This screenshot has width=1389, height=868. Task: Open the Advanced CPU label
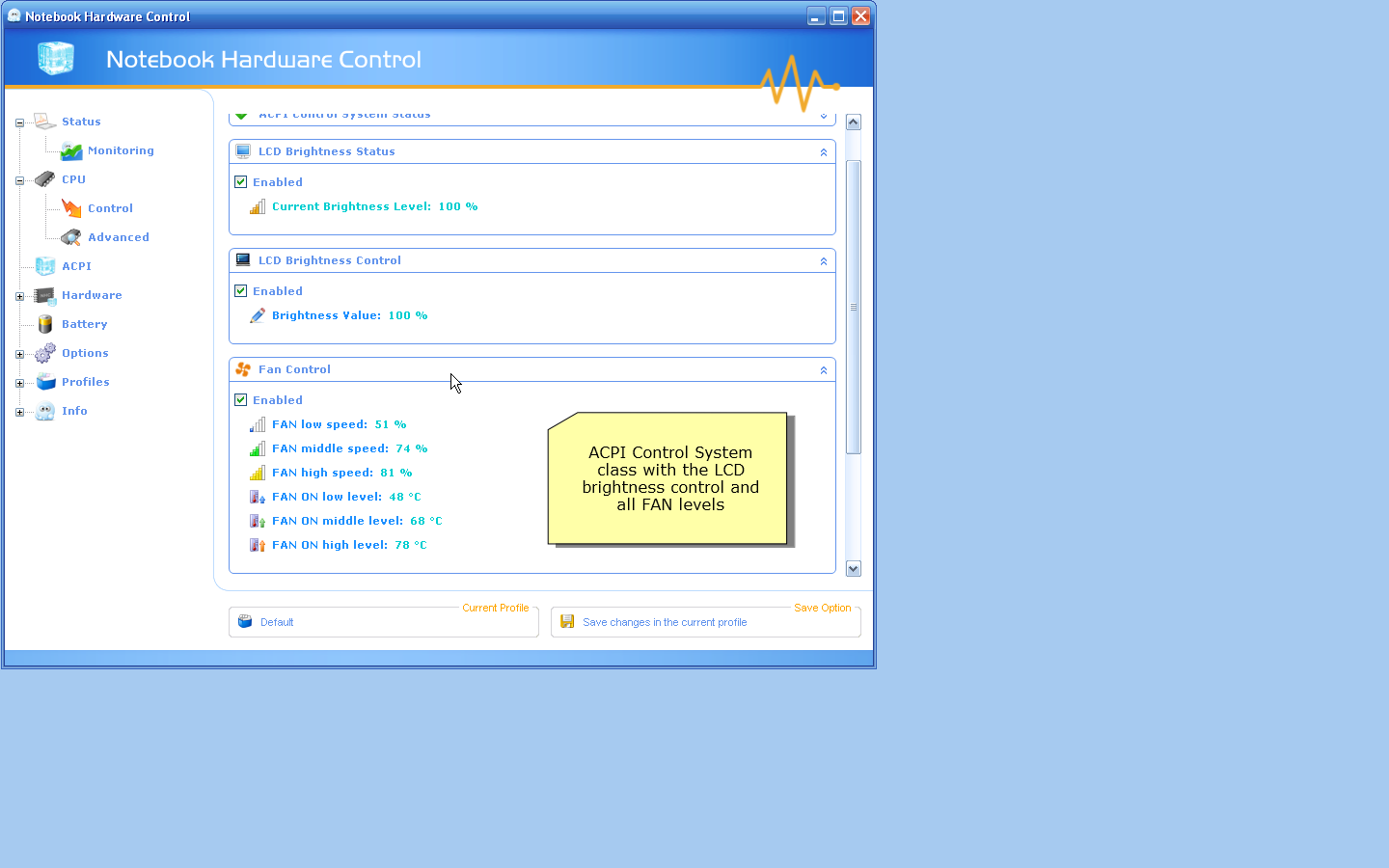pyautogui.click(x=119, y=237)
